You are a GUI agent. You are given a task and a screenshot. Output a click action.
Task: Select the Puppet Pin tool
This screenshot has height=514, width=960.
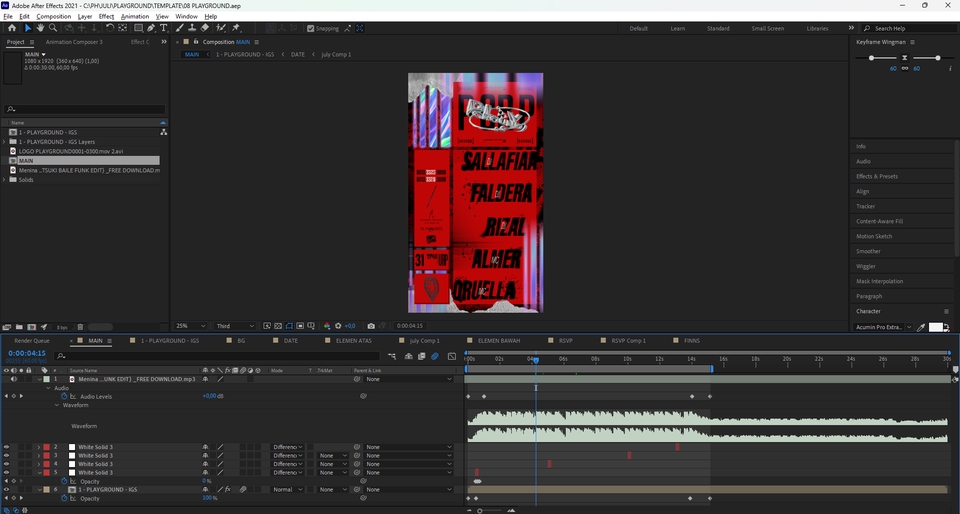click(x=236, y=28)
